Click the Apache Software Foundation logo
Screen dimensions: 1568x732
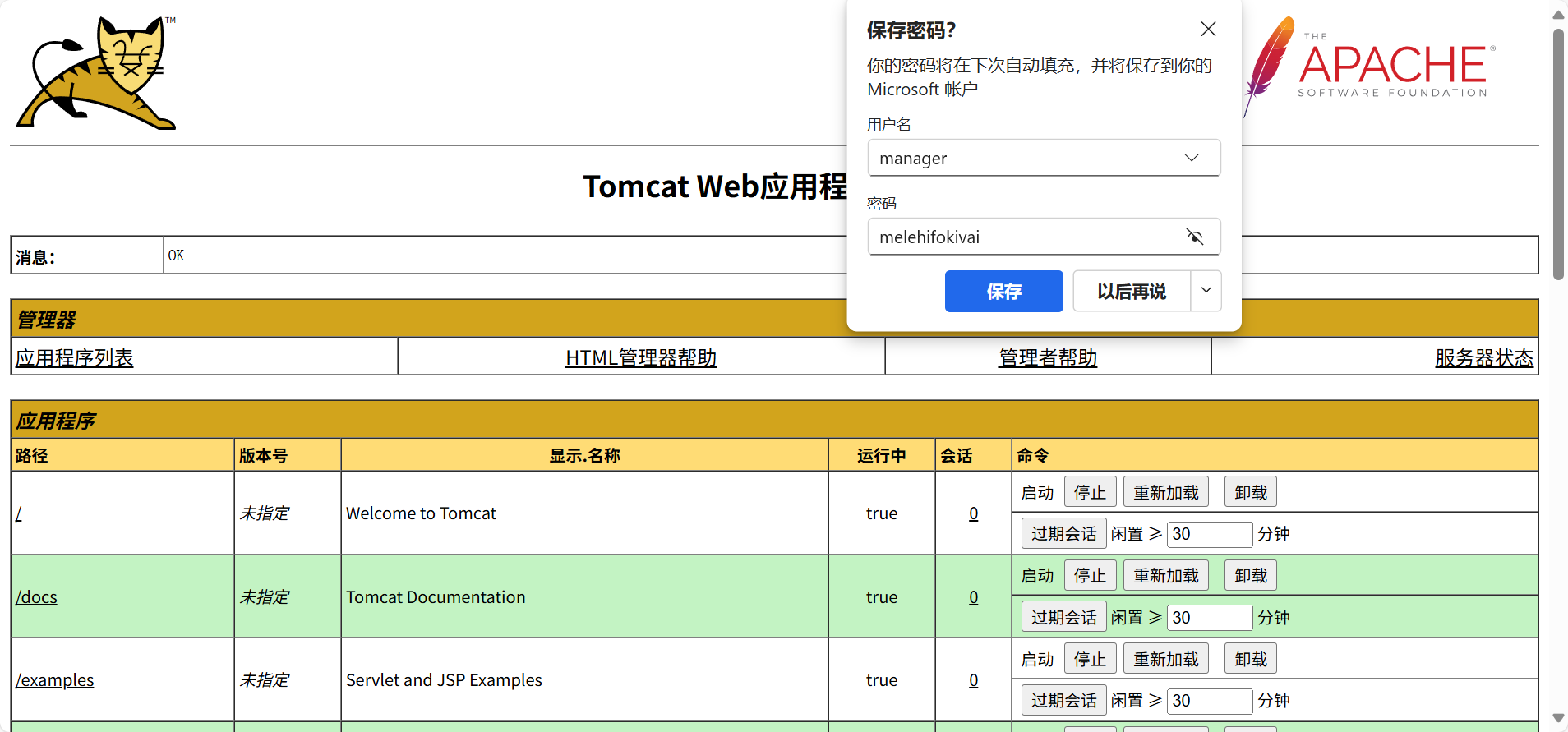point(1369,67)
